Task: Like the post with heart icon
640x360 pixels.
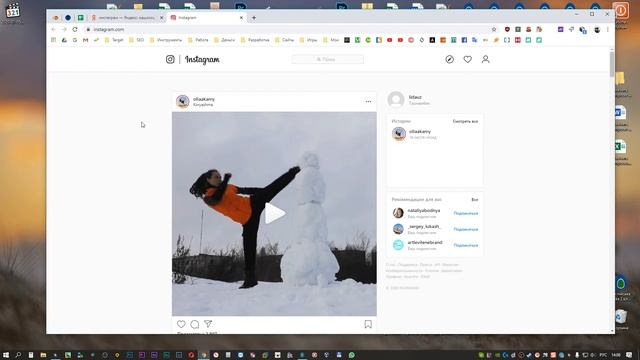Action: pos(181,324)
